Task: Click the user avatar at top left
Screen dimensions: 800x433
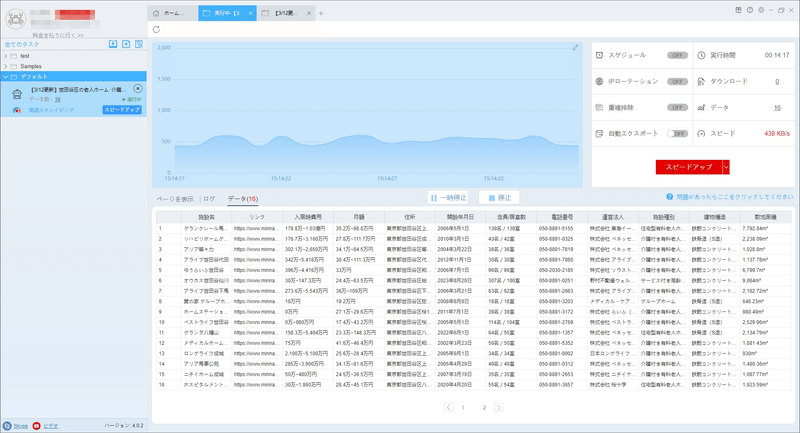Action: coord(16,19)
